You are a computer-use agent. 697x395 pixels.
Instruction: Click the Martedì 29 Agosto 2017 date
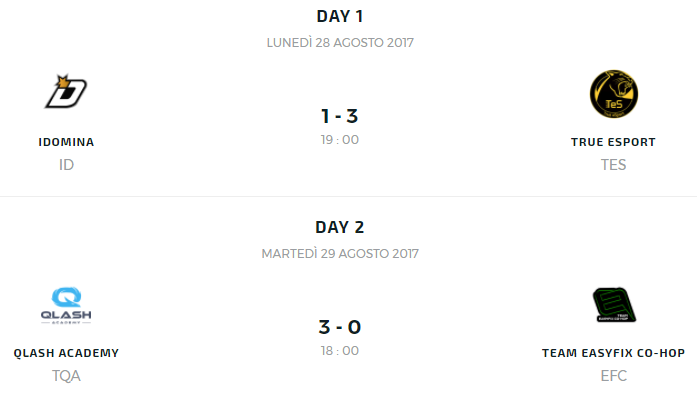(340, 254)
